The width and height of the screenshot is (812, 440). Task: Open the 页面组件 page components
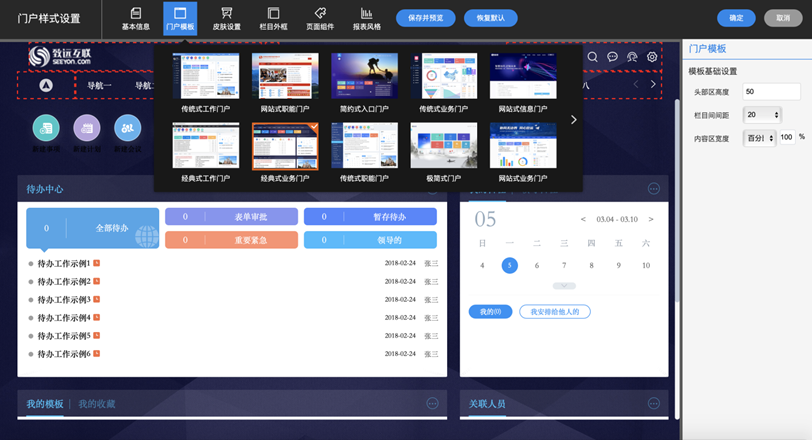point(320,18)
